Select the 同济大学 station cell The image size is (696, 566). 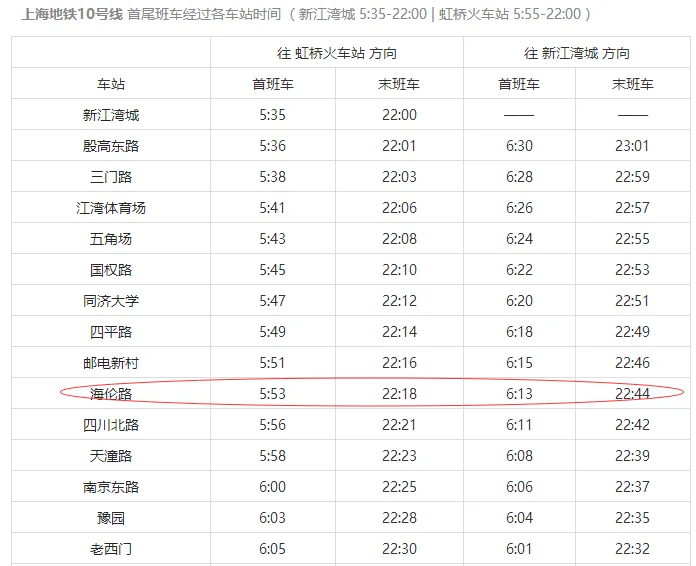coord(111,301)
